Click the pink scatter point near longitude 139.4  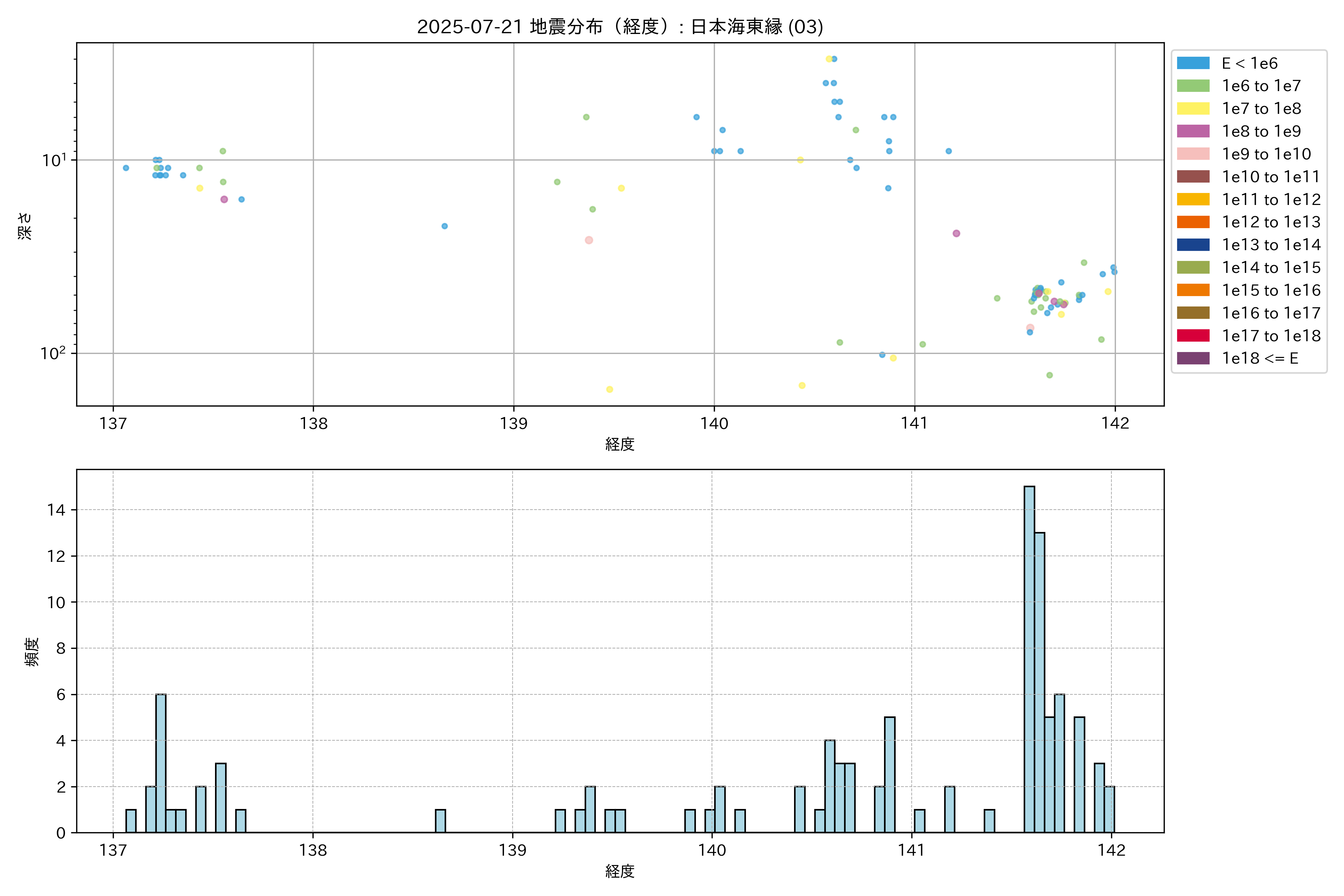589,240
